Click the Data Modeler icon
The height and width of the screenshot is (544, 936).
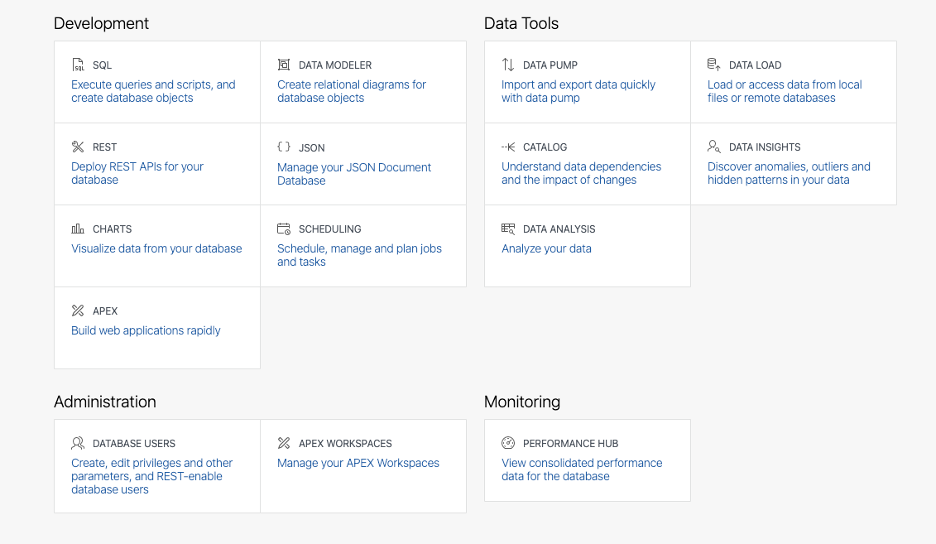pos(284,65)
